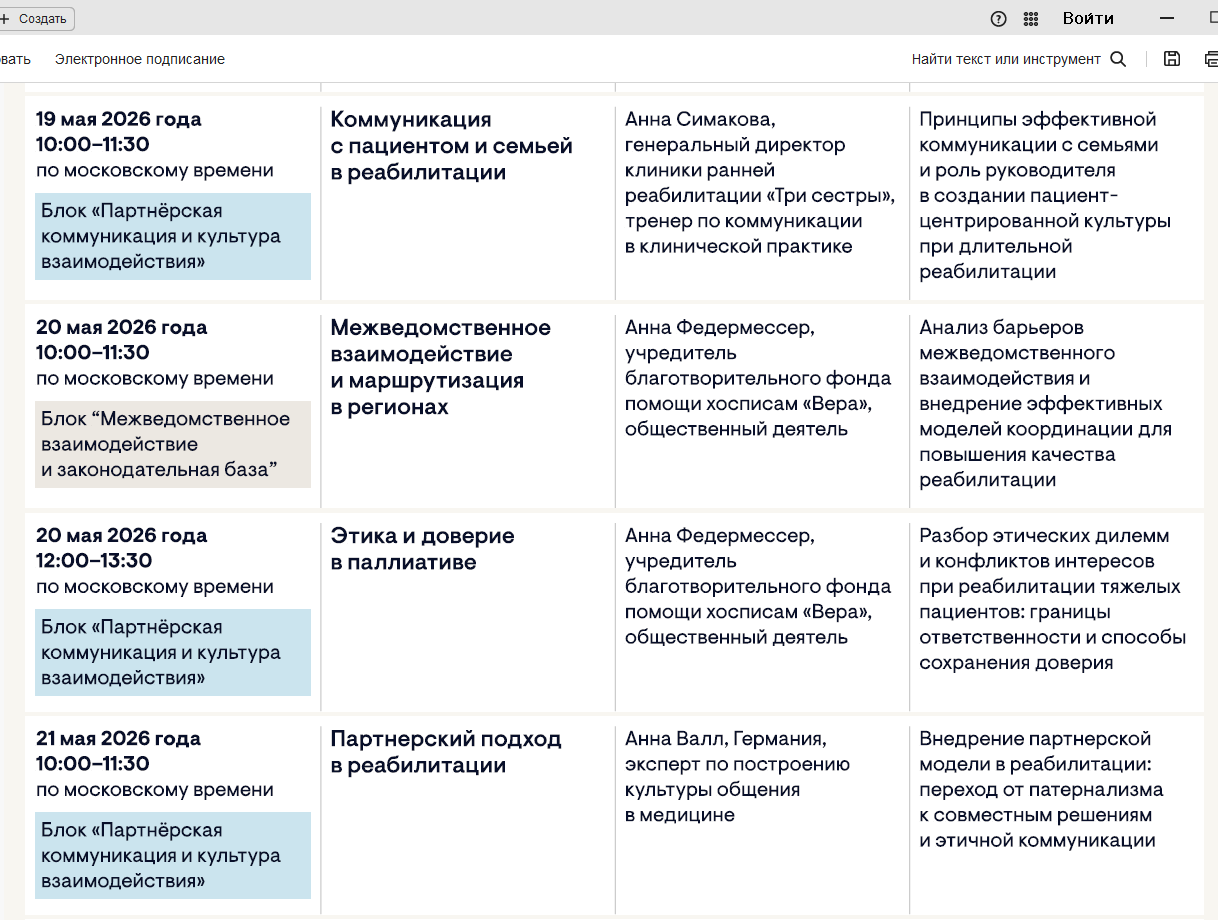This screenshot has height=920, width=1218.
Task: Click the heading «Партнерский подход в реабилитации»
Action: click(446, 752)
